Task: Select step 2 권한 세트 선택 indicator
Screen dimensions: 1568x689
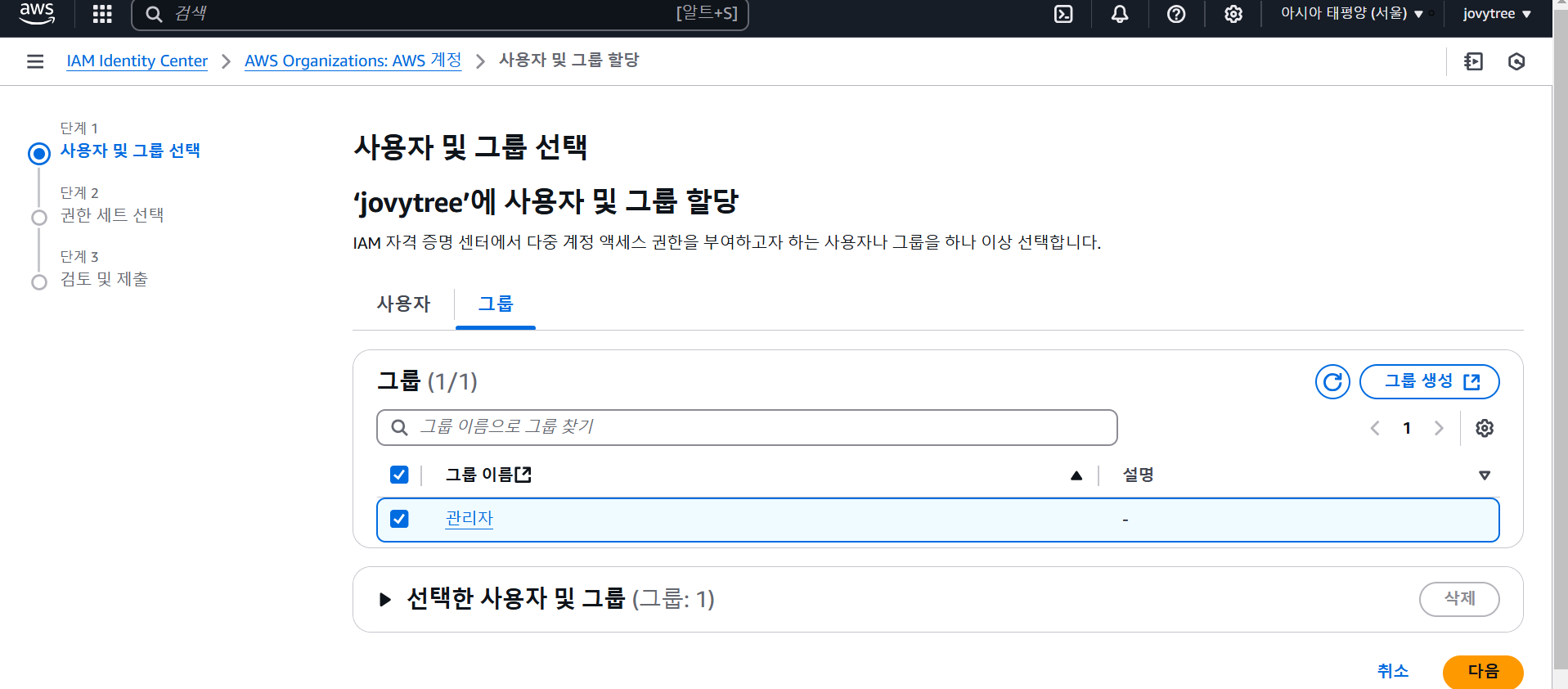Action: (x=38, y=218)
